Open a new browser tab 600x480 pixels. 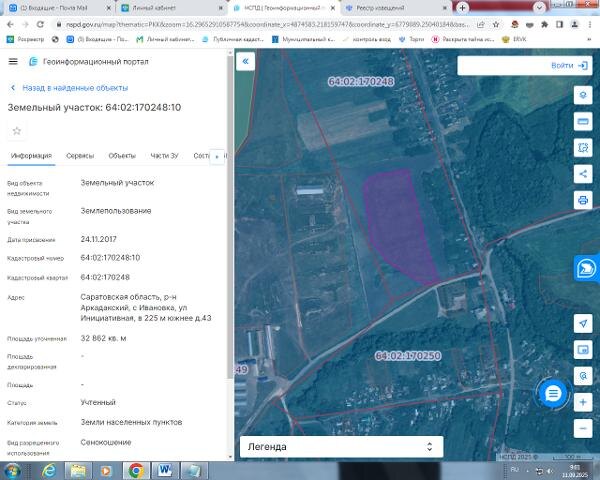click(x=462, y=8)
